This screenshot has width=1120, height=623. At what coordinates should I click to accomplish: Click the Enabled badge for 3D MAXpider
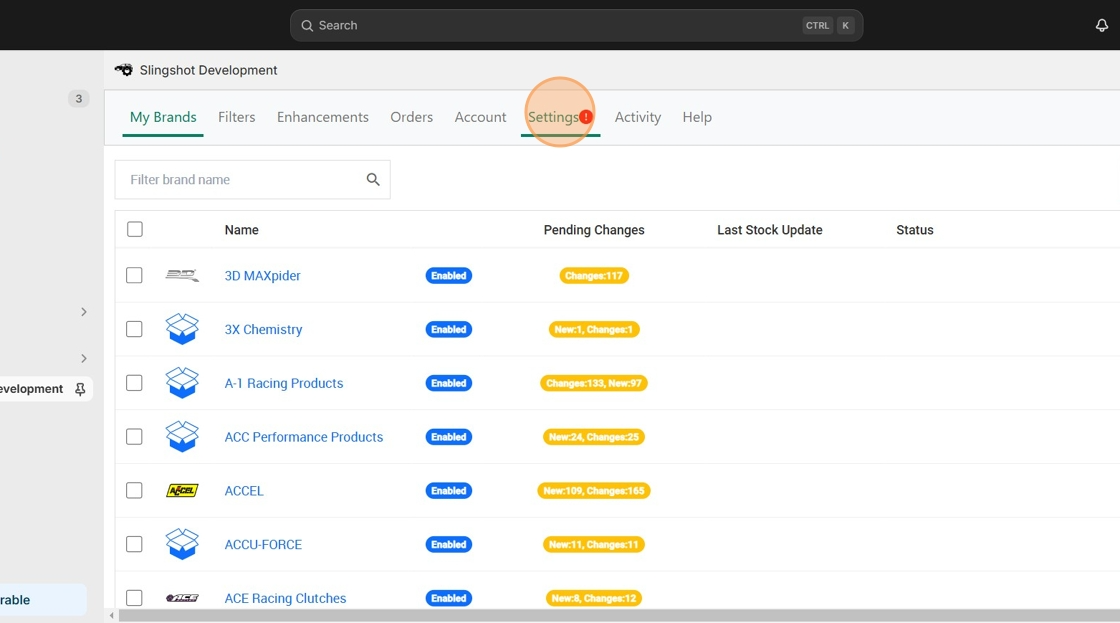(449, 276)
